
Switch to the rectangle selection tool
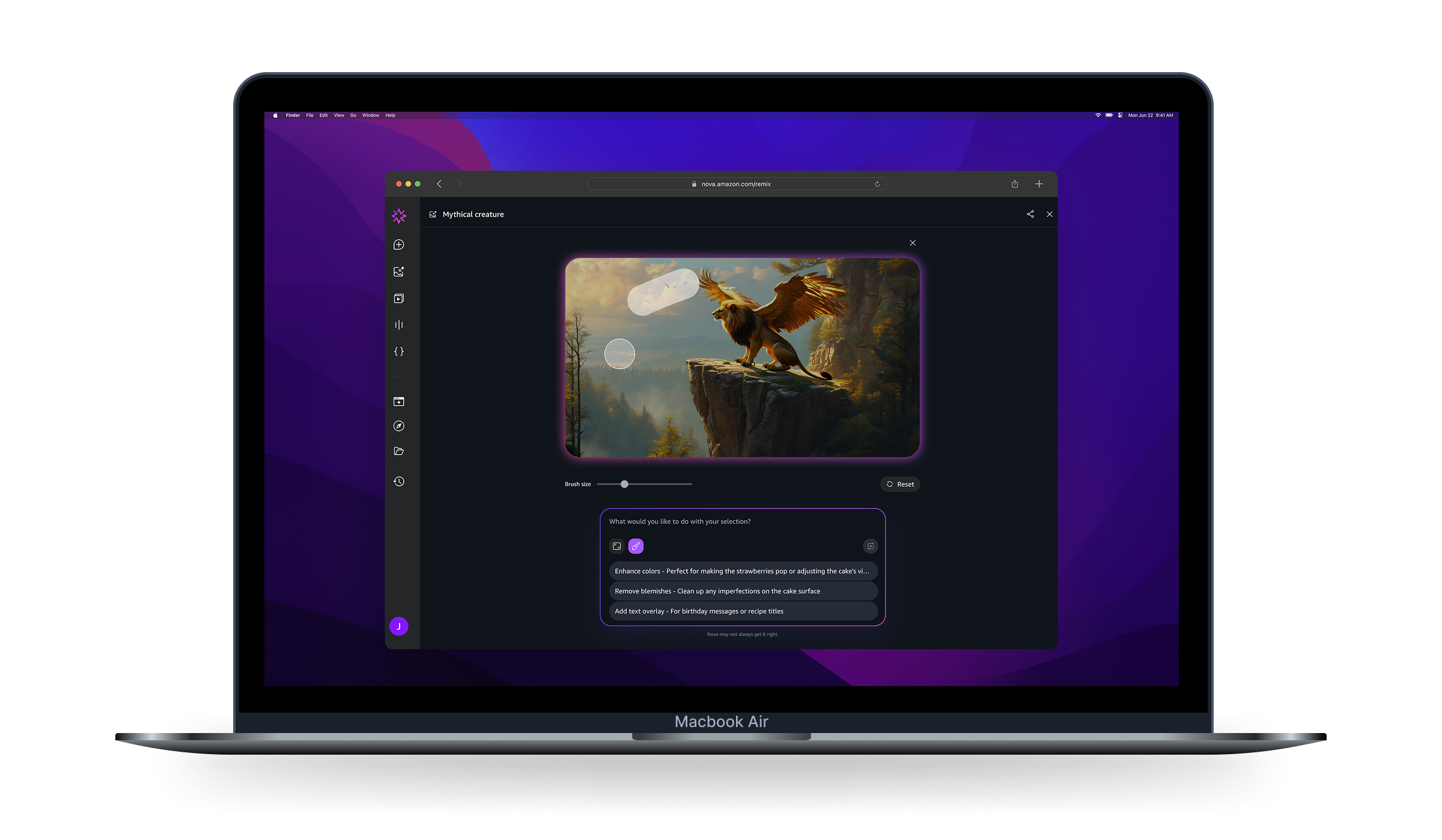[x=616, y=546]
